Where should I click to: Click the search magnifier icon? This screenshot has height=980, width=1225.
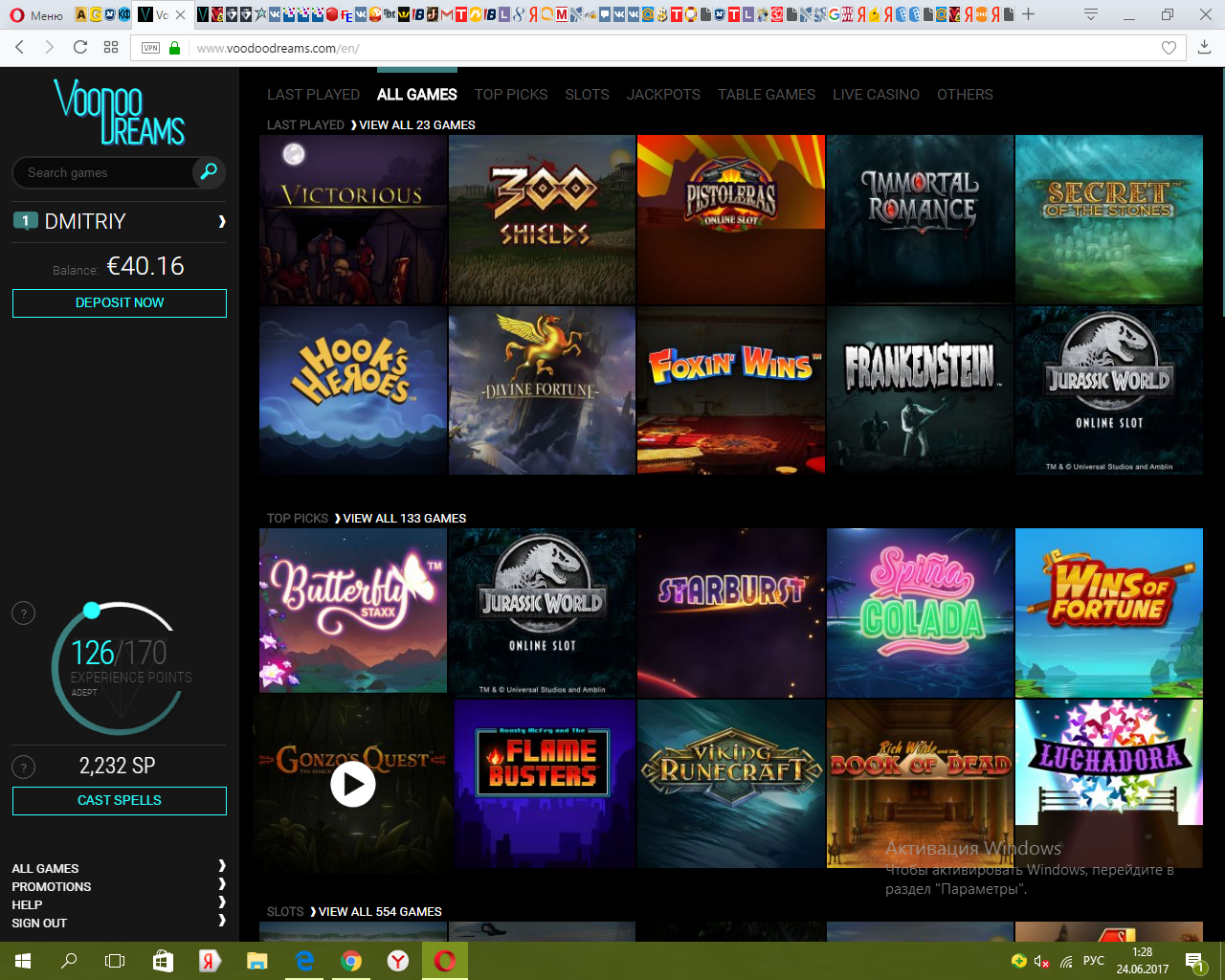pyautogui.click(x=208, y=172)
